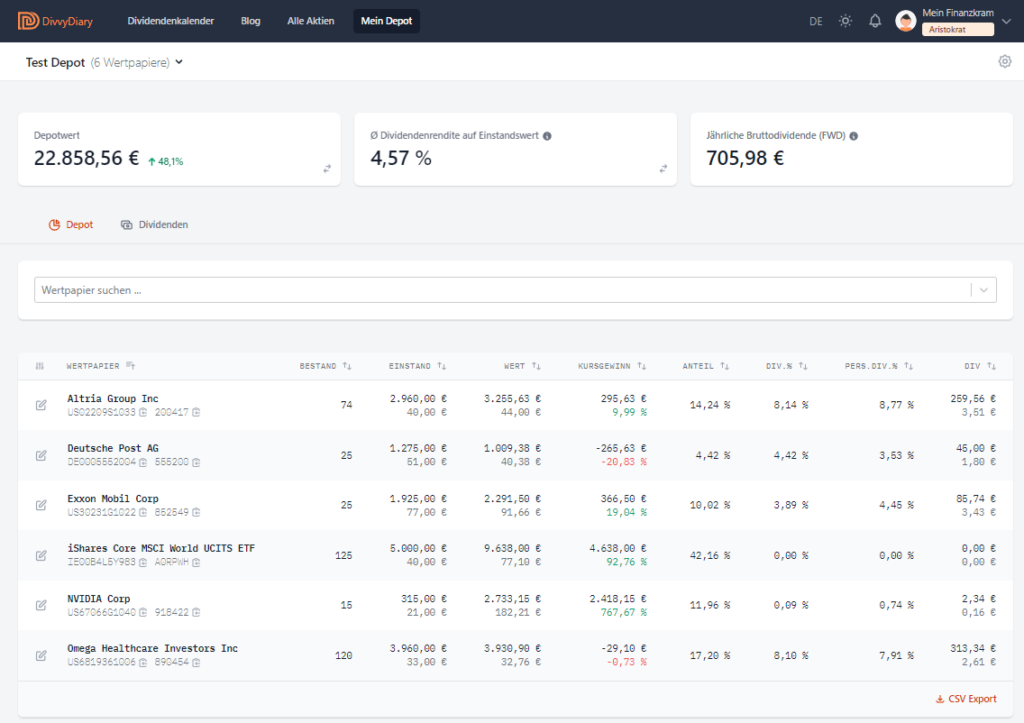Viewport: 1024px width, 723px height.
Task: Switch the Depotwert card display via swap arrows
Action: [x=327, y=169]
